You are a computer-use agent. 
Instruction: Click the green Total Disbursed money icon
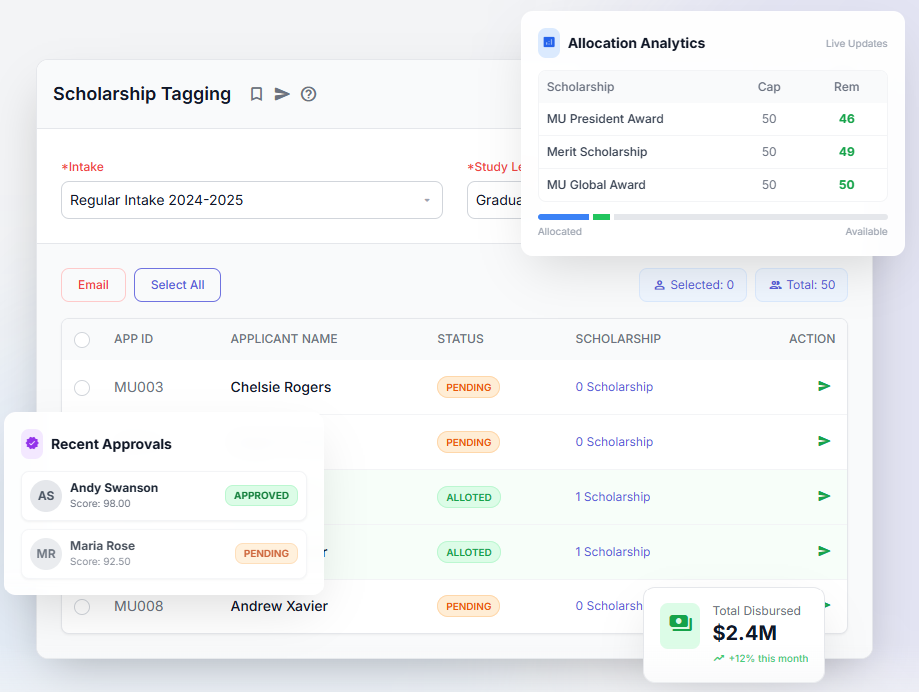pos(680,624)
